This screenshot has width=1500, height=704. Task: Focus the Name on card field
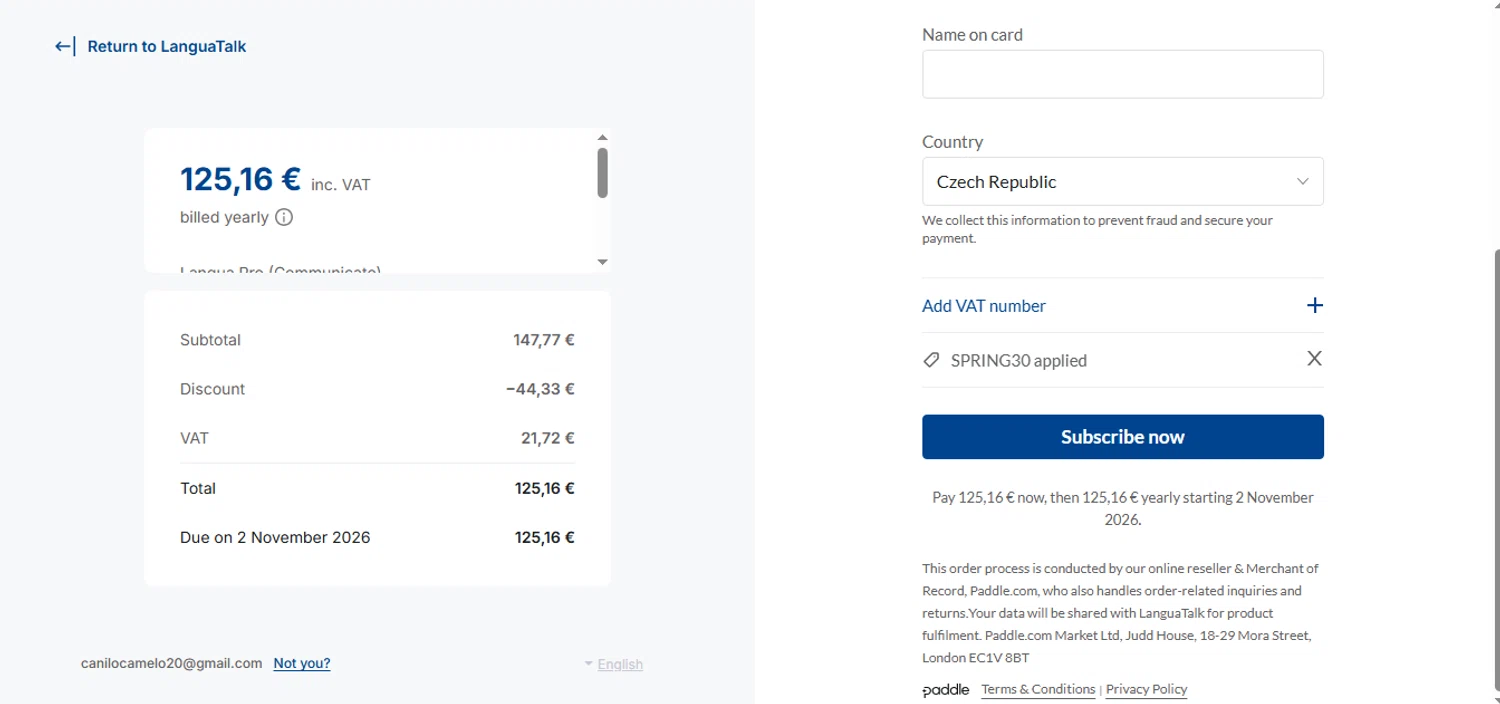[x=1122, y=74]
